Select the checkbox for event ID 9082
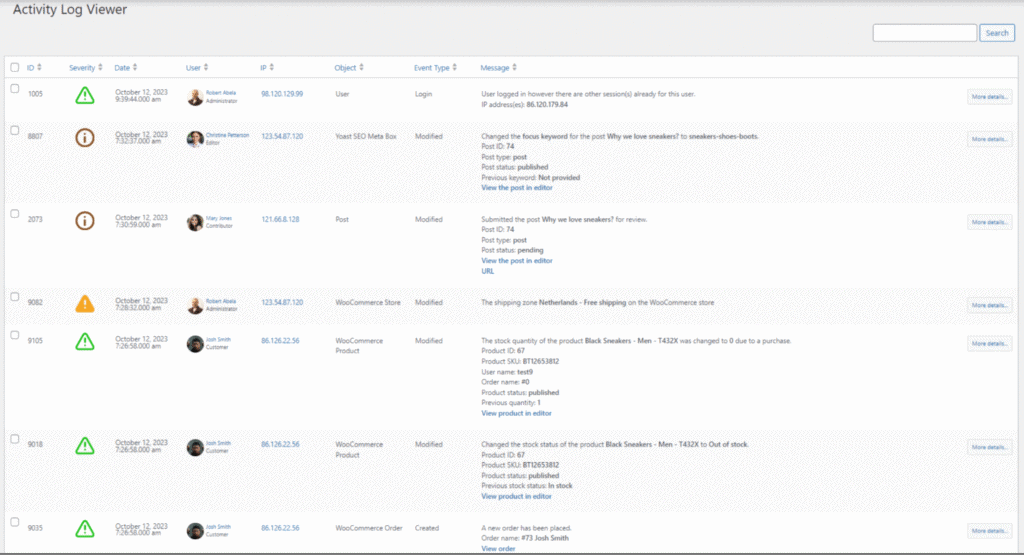1024x555 pixels. click(x=14, y=296)
